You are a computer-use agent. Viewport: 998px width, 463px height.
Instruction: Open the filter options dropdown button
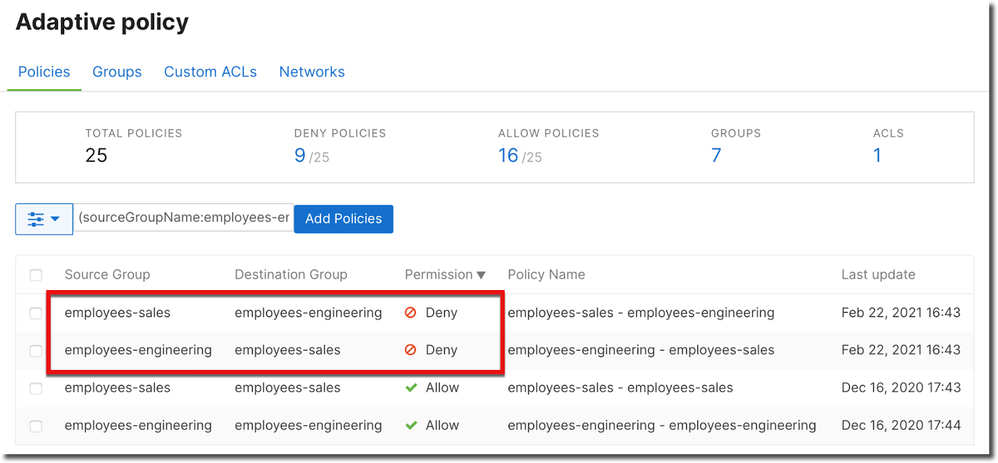click(44, 219)
